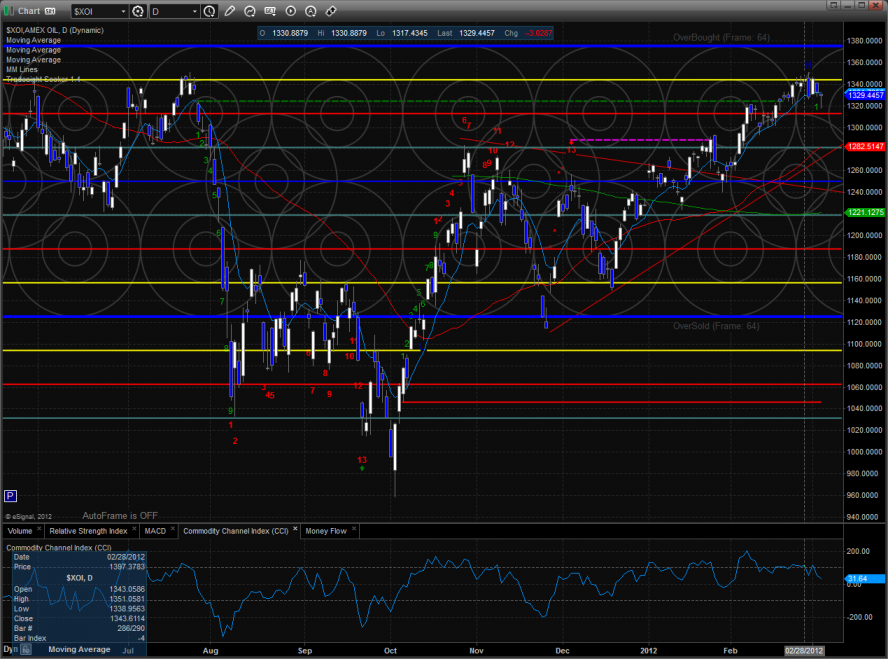The height and width of the screenshot is (659, 888).
Task: Click the symbol settings gear icon
Action: pos(137,12)
